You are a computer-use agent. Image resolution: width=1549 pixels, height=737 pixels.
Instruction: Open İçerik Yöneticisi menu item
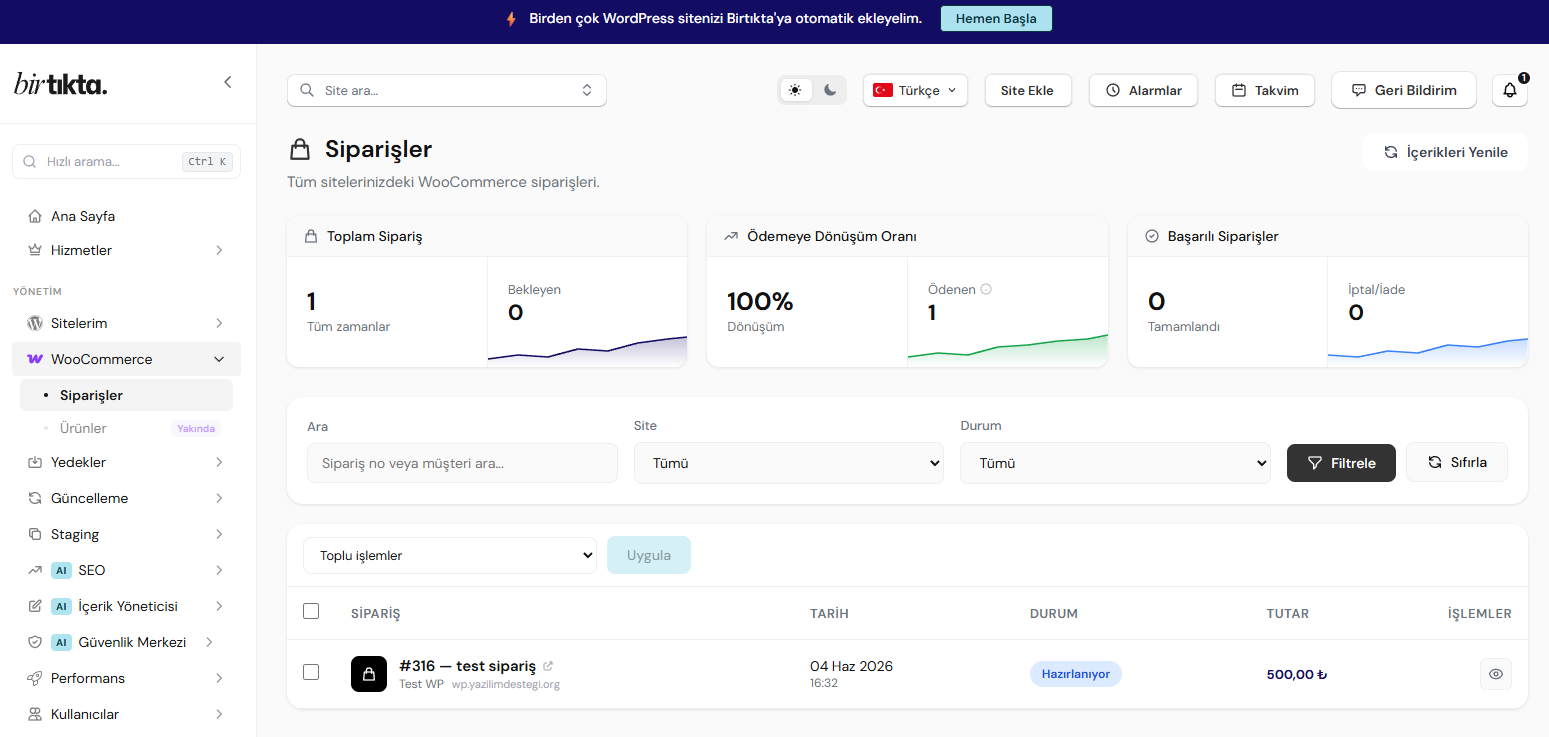tap(126, 606)
